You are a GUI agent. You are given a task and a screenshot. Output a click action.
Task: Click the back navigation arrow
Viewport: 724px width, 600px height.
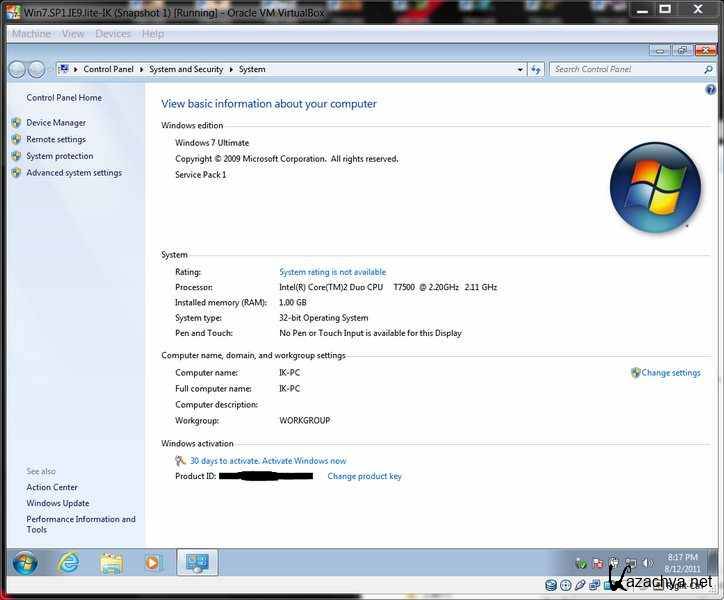pyautogui.click(x=17, y=70)
